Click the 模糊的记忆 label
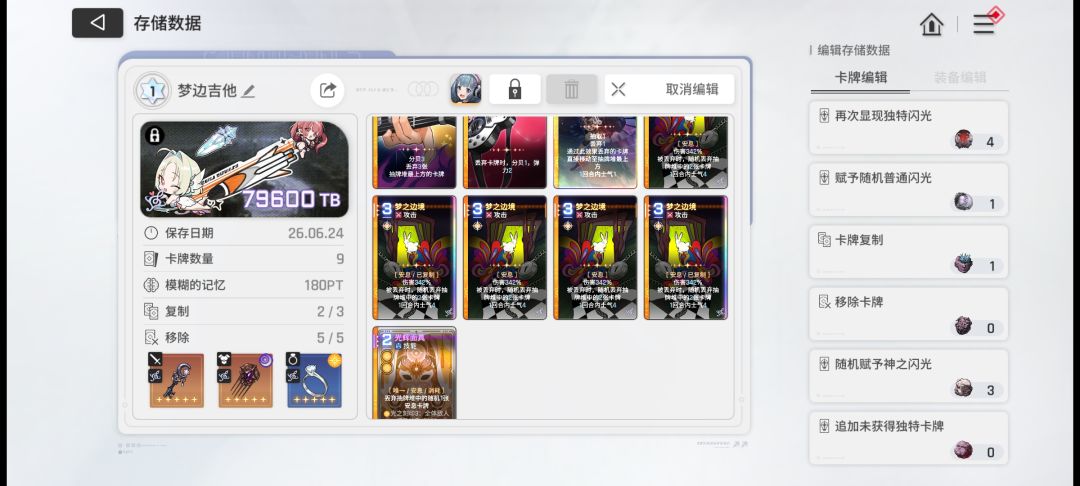The height and width of the screenshot is (486, 1080). [195, 285]
